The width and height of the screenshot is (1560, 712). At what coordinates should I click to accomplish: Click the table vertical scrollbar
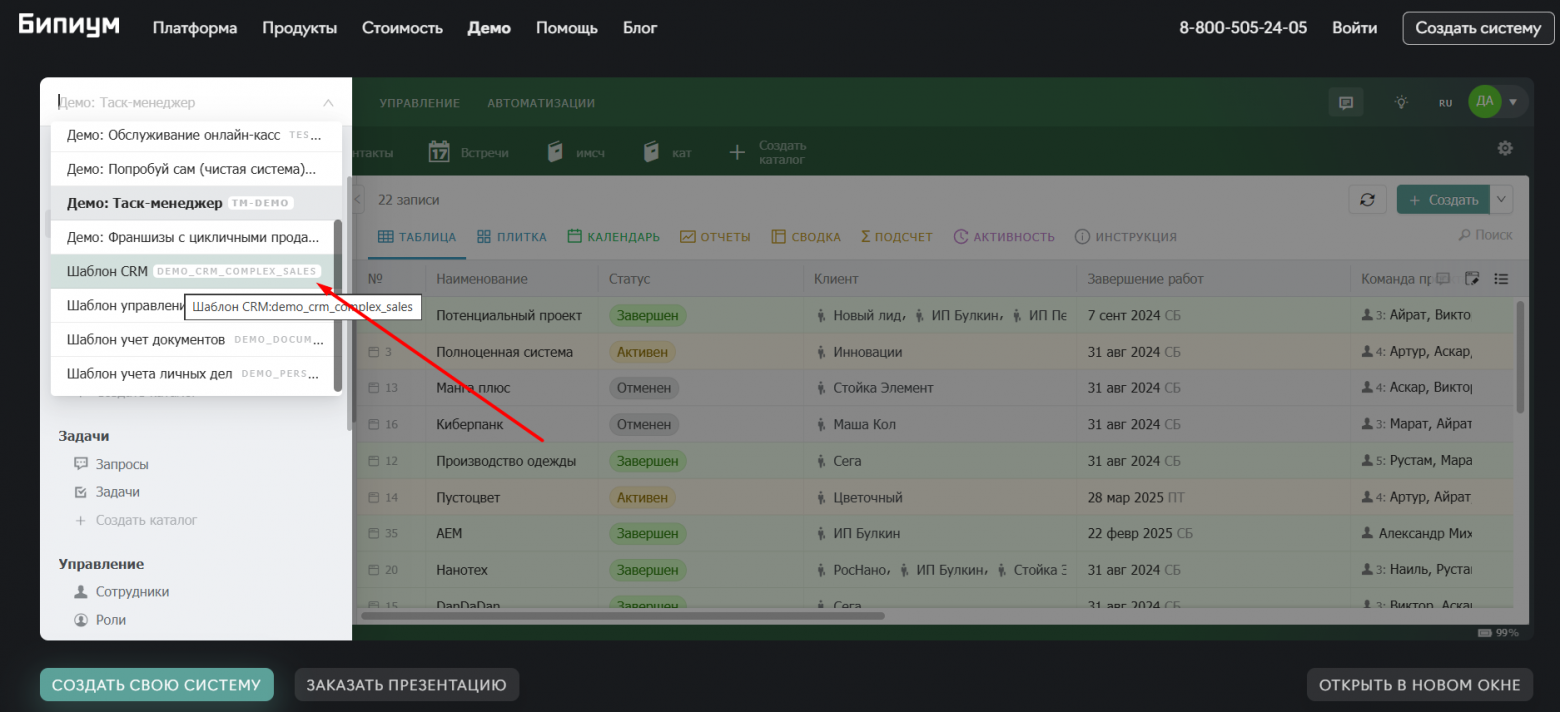click(x=1521, y=356)
